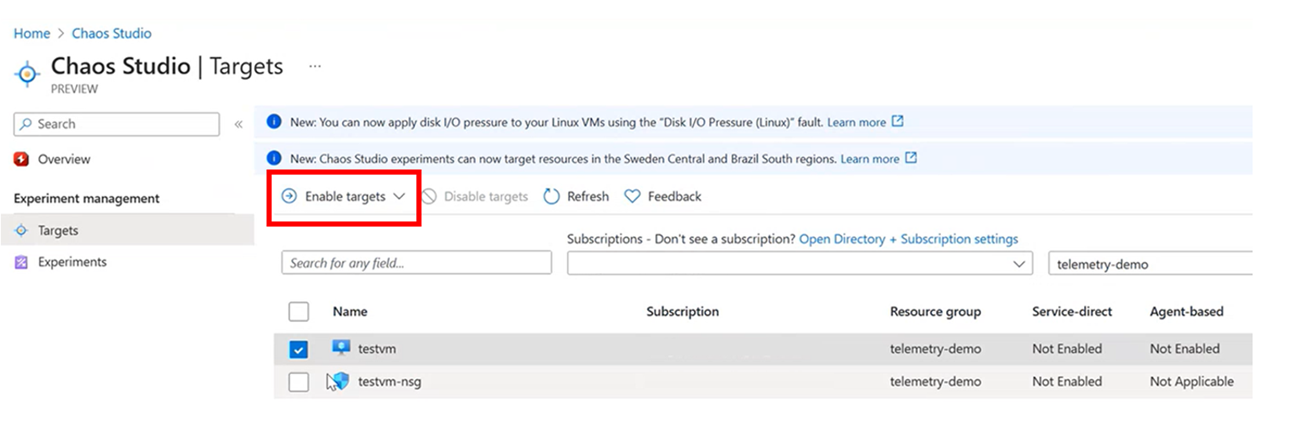Click the Chaos Studio logo icon
This screenshot has width=1296, height=431.
(28, 73)
